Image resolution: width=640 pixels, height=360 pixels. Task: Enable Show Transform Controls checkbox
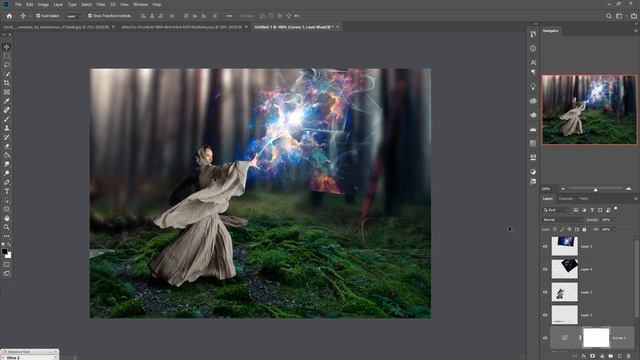pos(90,16)
